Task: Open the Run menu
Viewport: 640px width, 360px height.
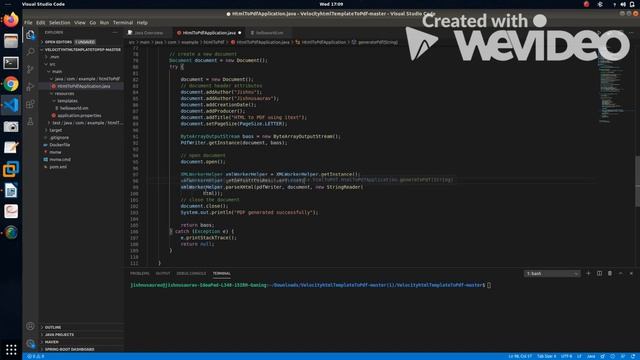Action: click(104, 23)
